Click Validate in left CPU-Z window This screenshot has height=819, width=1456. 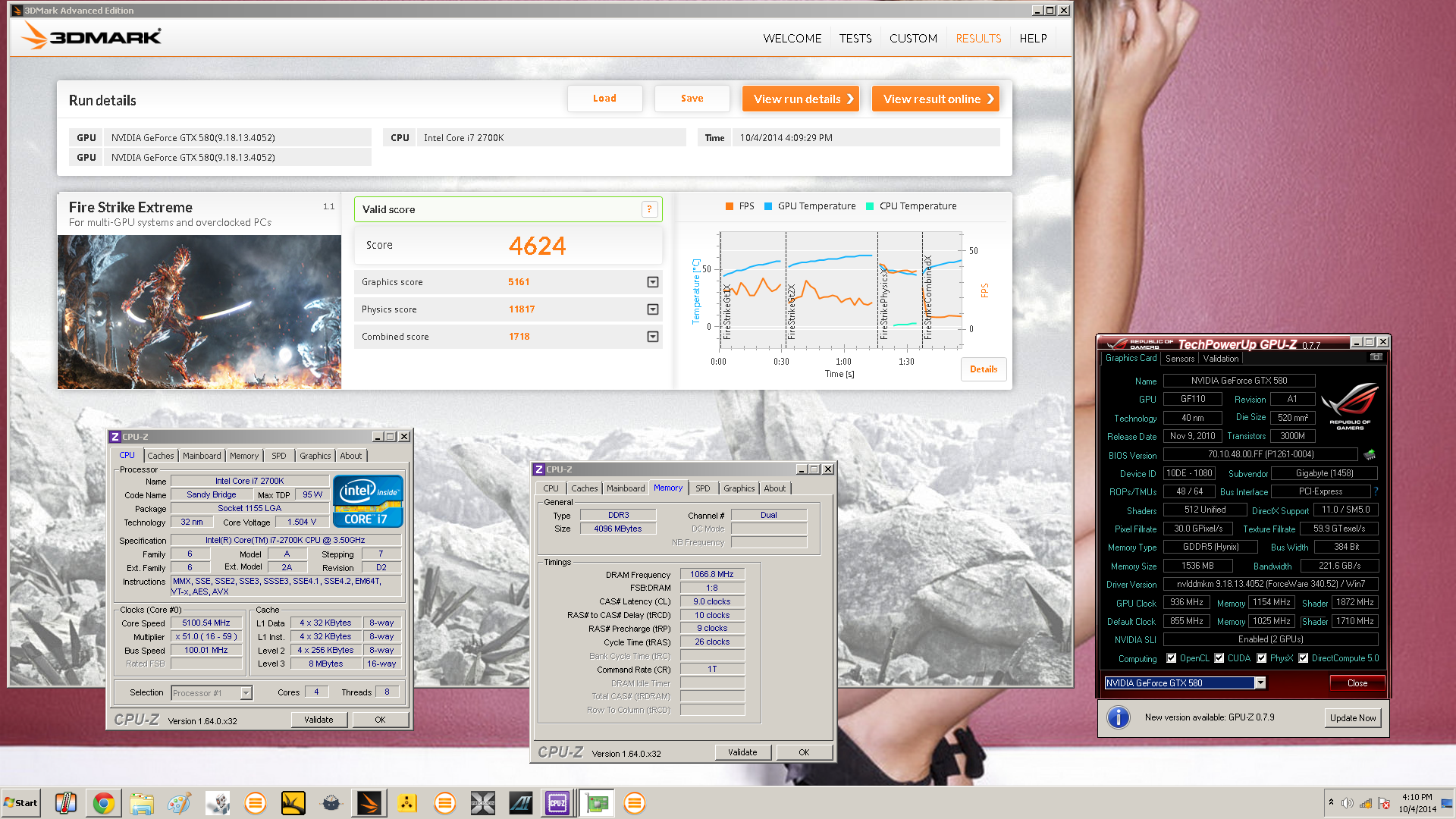coord(318,720)
